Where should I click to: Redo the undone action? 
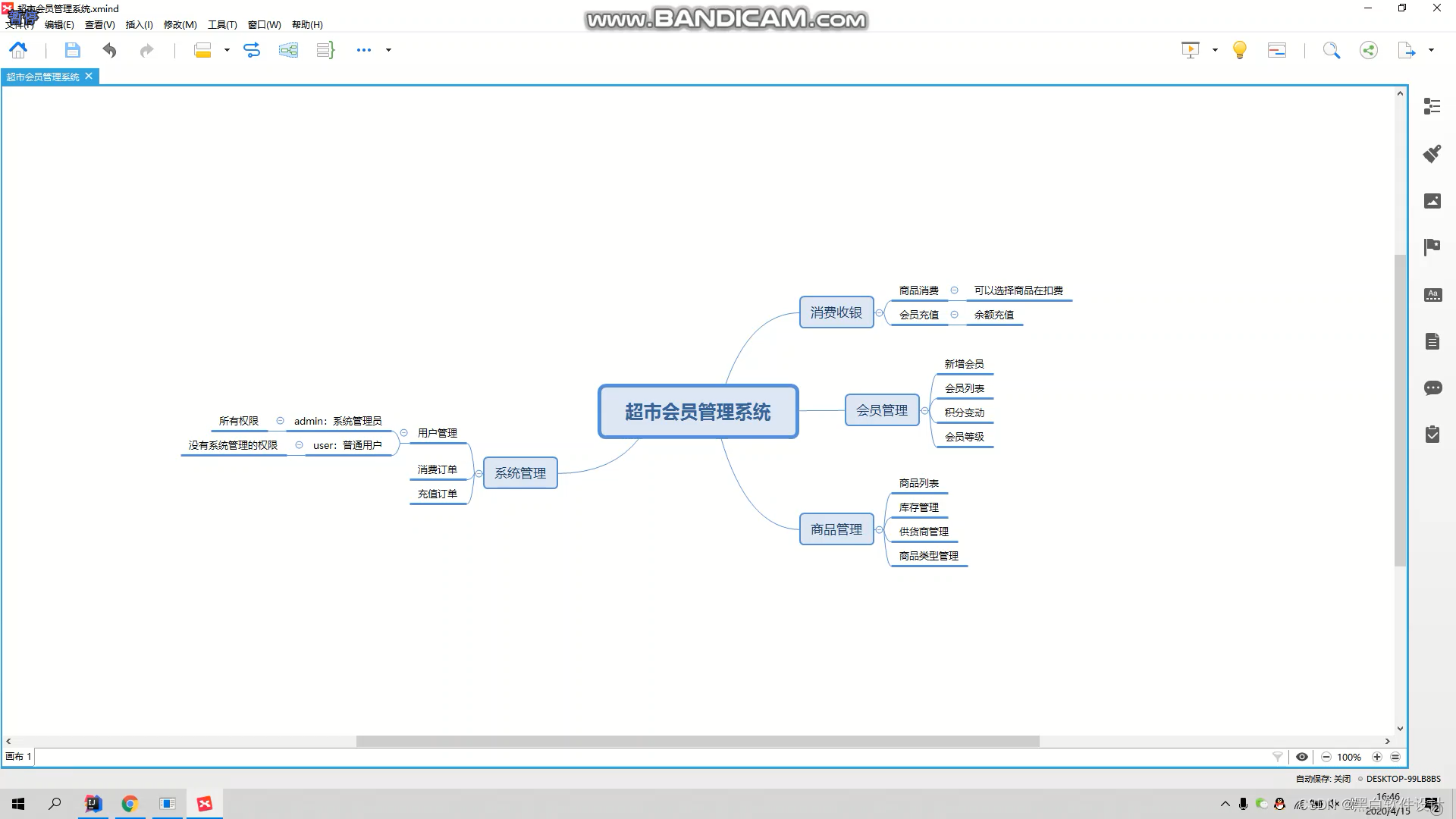coord(146,50)
